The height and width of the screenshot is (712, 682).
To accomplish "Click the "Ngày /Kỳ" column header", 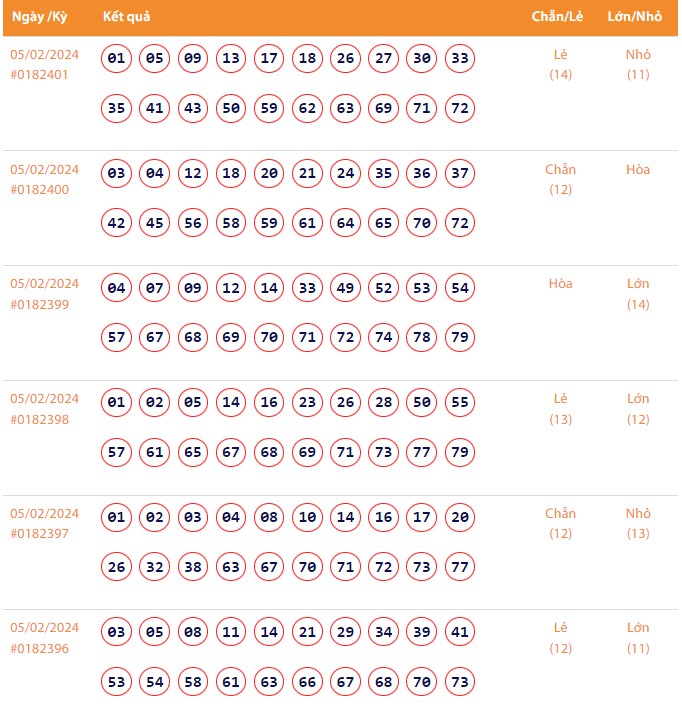I will click(39, 17).
